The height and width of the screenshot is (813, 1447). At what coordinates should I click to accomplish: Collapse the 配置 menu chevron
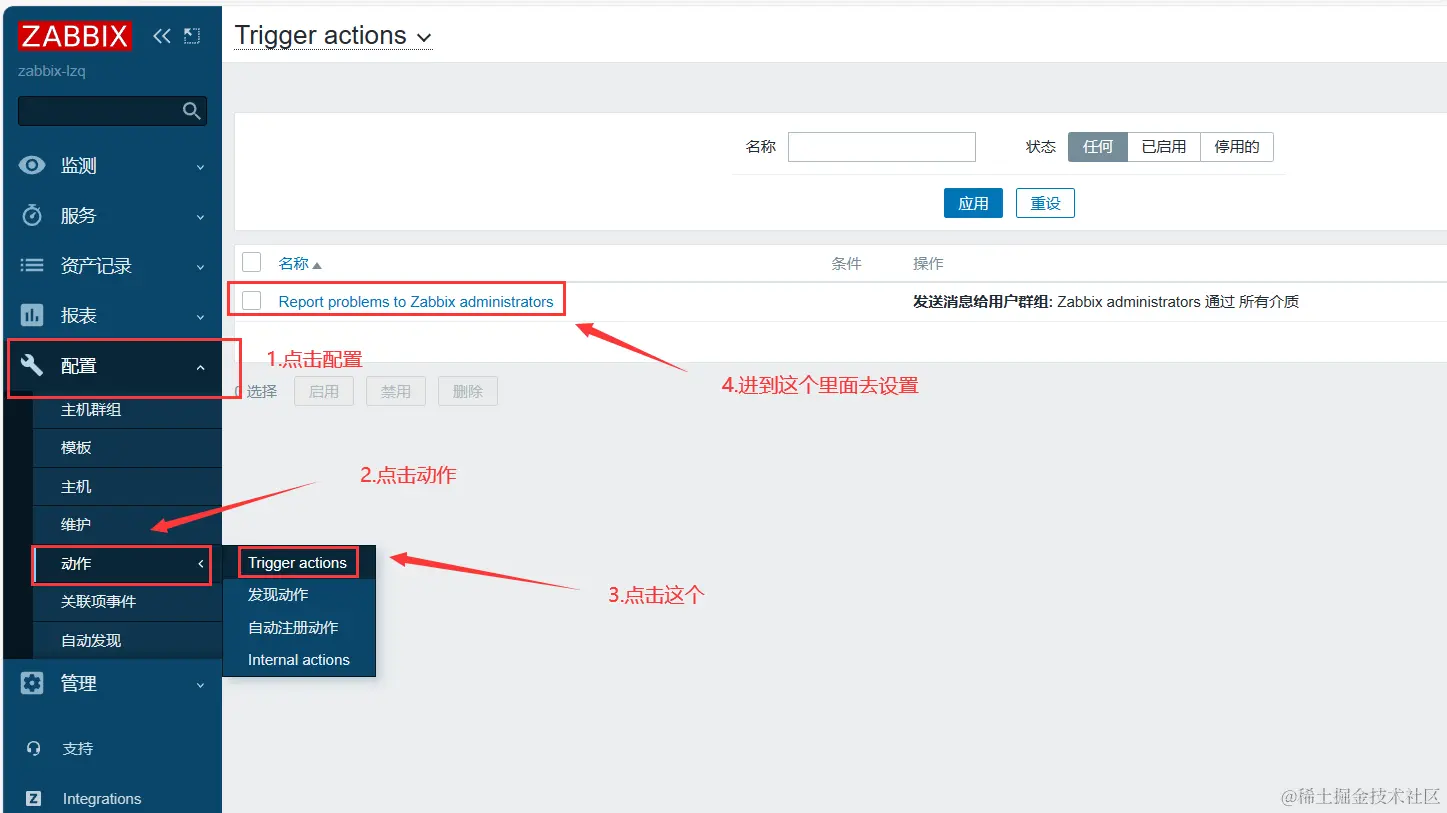[200, 367]
